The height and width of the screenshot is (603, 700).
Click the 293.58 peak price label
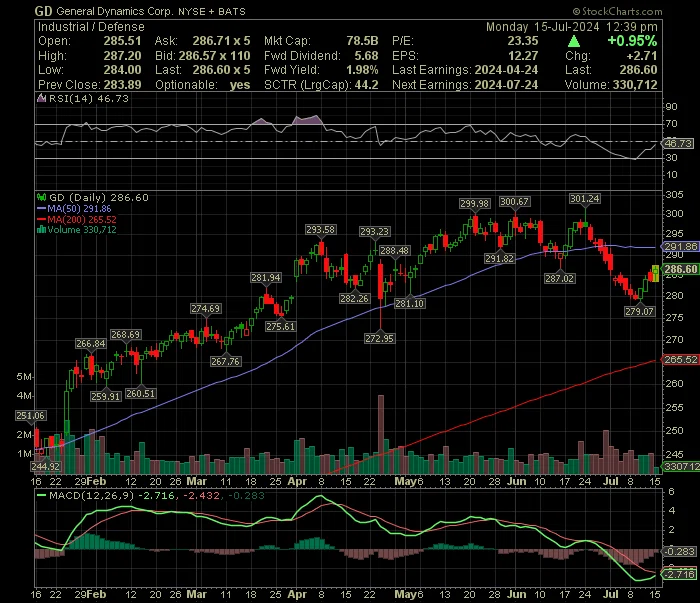click(x=321, y=229)
